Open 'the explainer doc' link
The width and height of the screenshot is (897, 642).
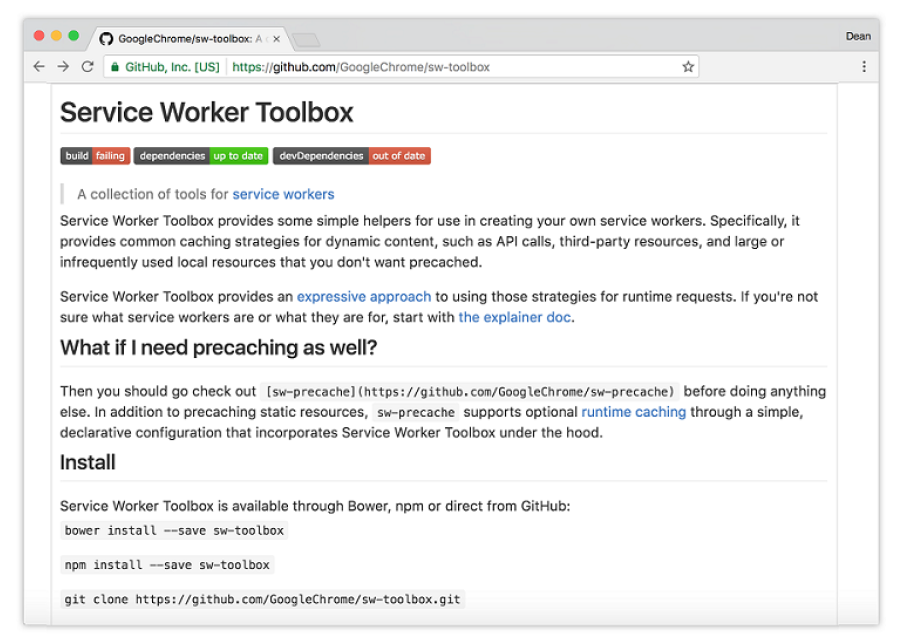(x=515, y=318)
